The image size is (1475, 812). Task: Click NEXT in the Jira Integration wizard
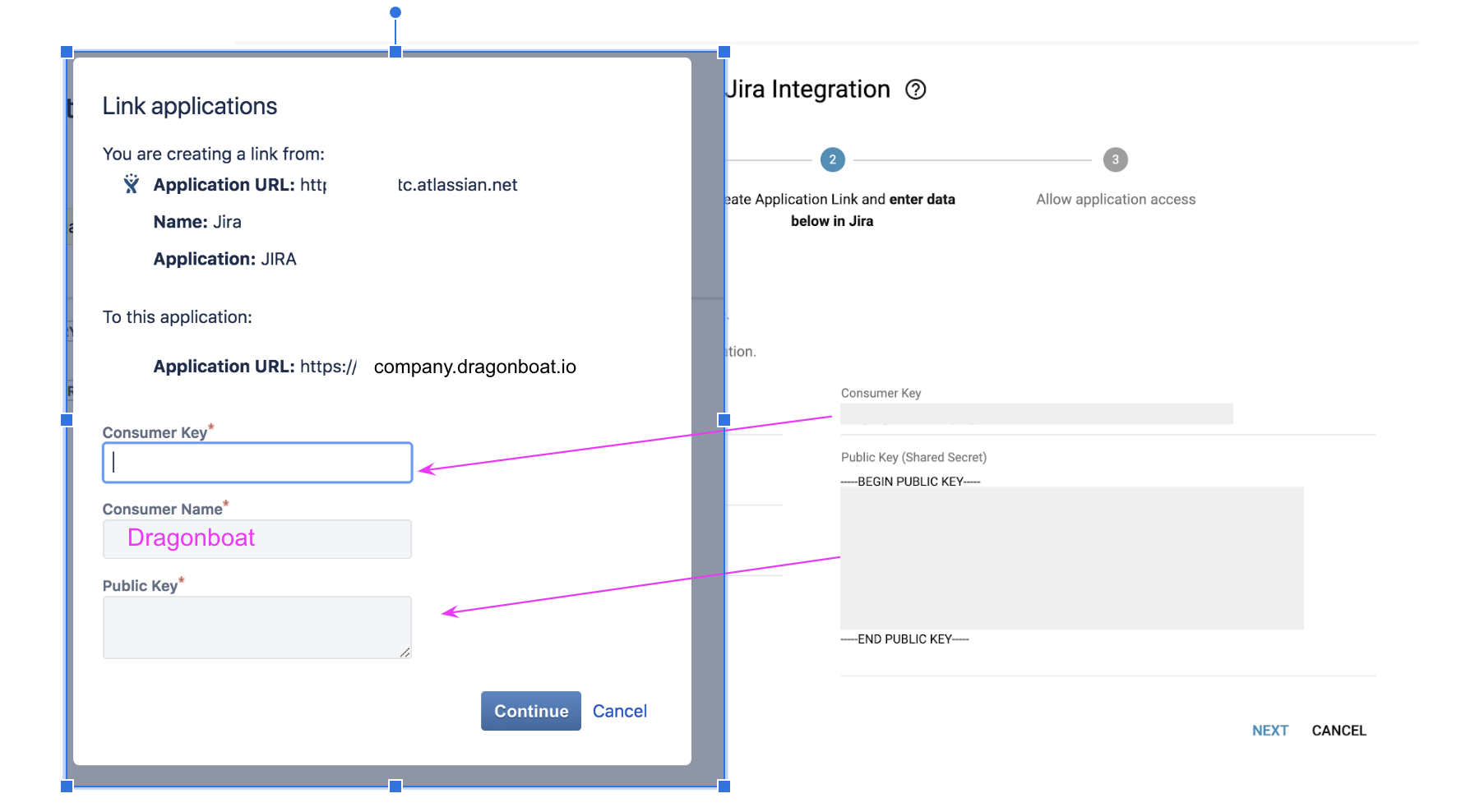[x=1270, y=731]
